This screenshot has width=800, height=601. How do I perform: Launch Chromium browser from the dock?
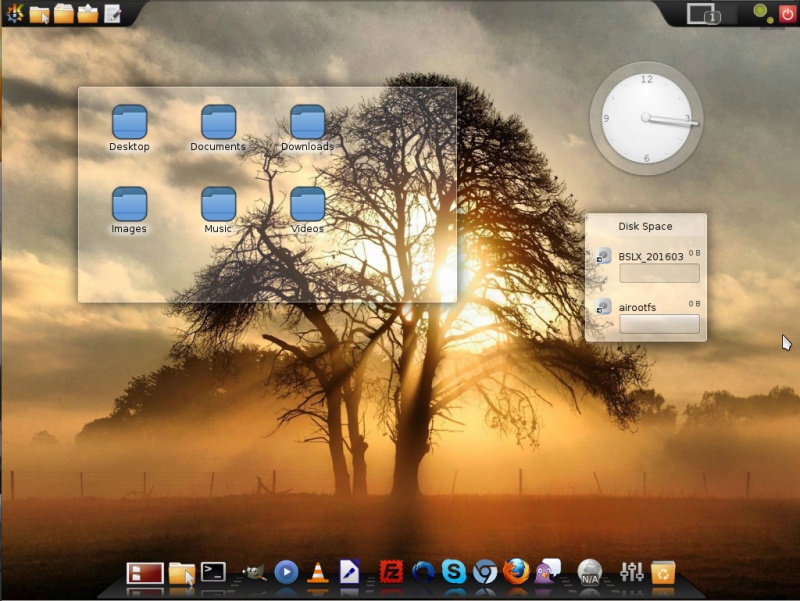tap(485, 572)
